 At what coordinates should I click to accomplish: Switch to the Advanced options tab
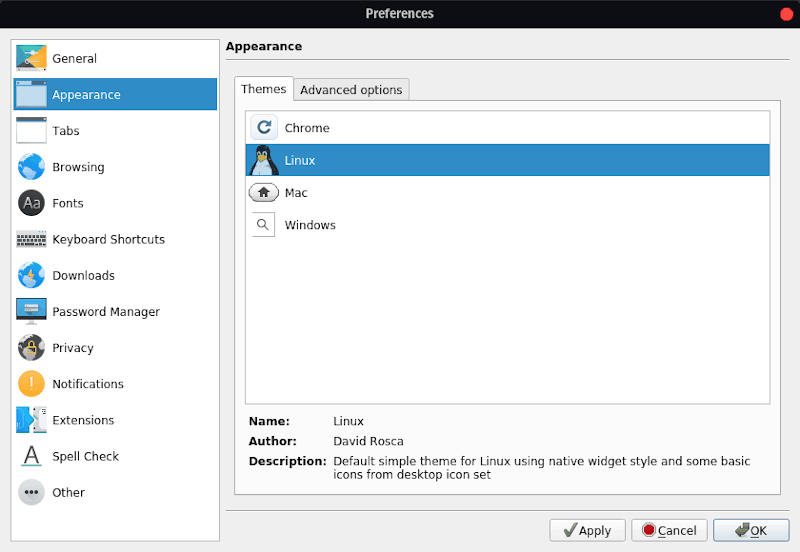point(351,90)
